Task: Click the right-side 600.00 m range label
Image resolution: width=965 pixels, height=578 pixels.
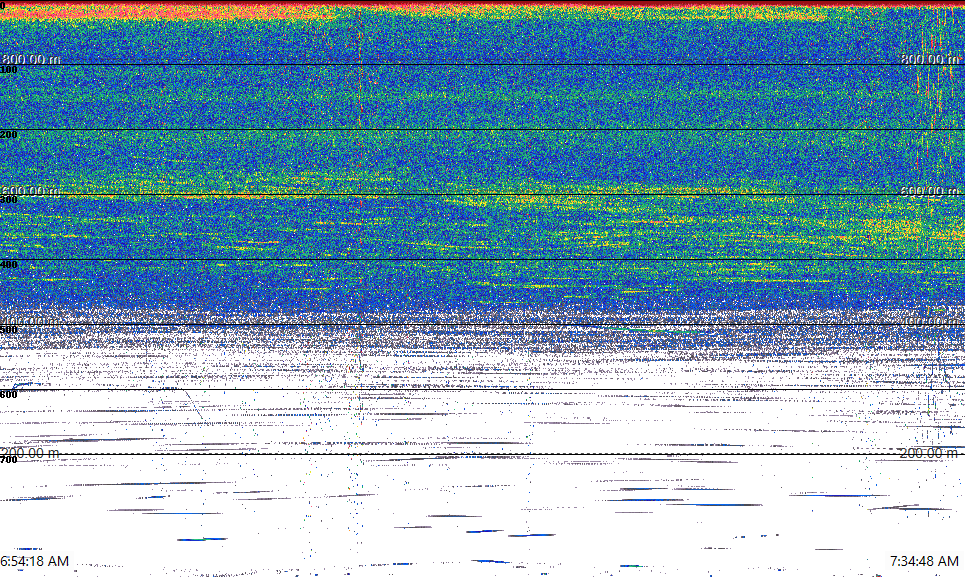Action: (931, 191)
